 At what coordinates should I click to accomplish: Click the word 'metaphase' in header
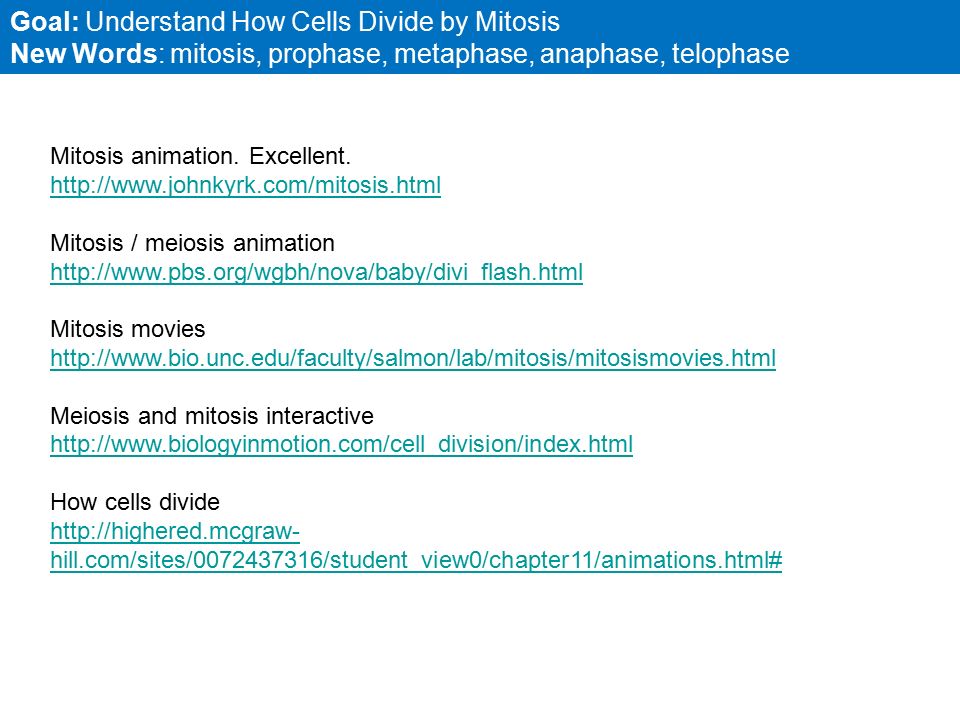pos(463,55)
